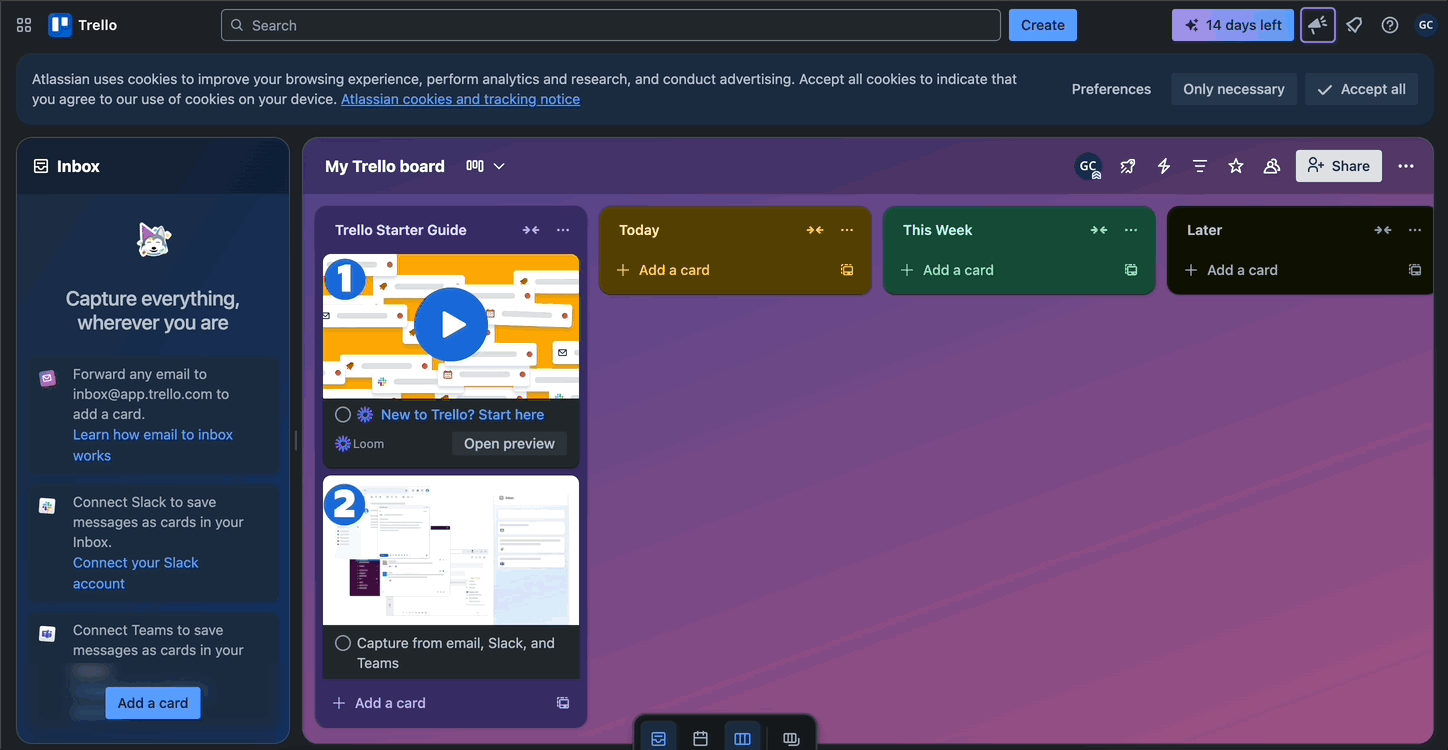
Task: Open Switch boards icon in bottom bar
Action: (x=791, y=738)
